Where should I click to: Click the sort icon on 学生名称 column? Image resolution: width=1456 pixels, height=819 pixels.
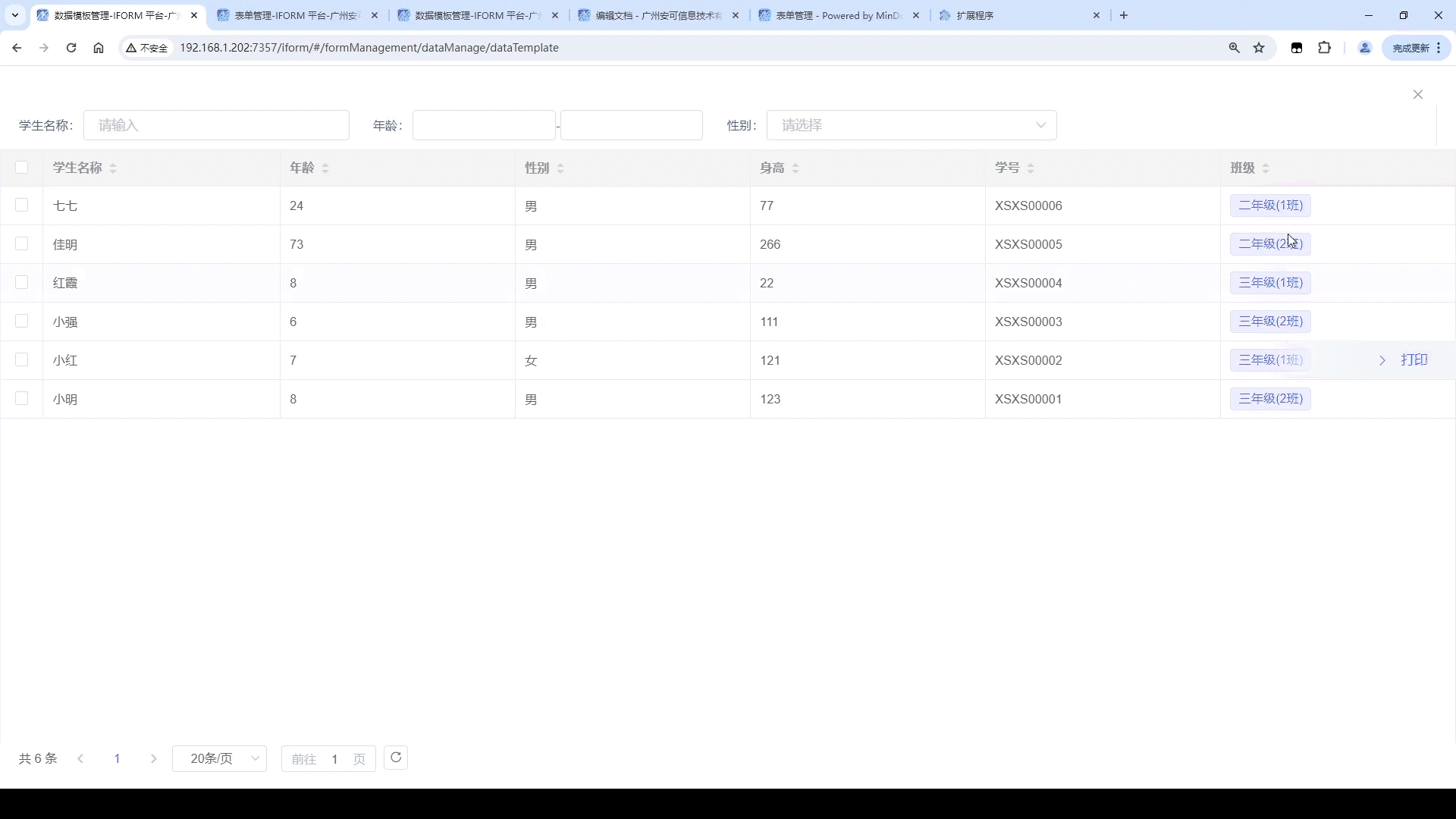coord(113,168)
